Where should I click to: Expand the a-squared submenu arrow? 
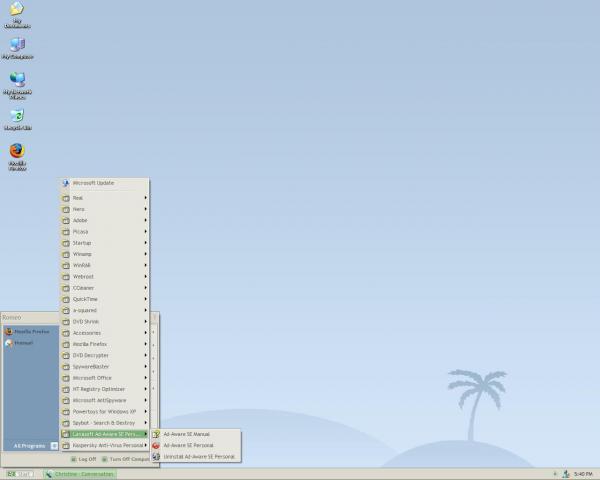(145, 310)
